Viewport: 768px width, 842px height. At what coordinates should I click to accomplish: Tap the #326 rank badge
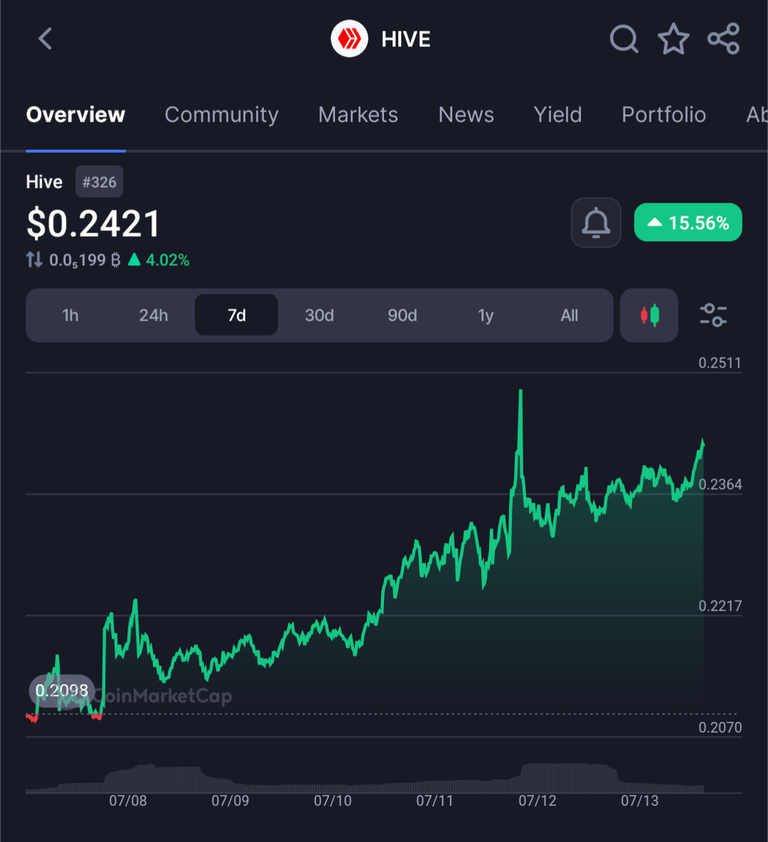[99, 182]
